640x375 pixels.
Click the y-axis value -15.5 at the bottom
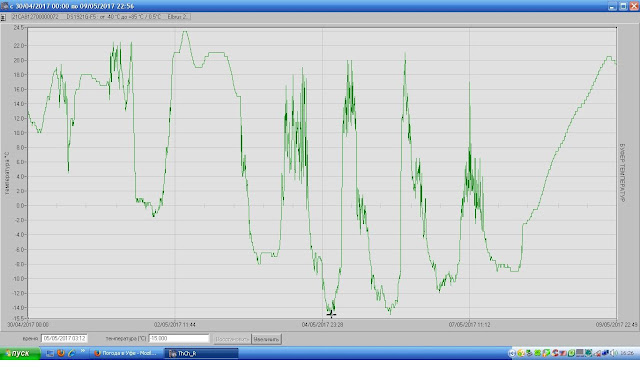(18, 317)
